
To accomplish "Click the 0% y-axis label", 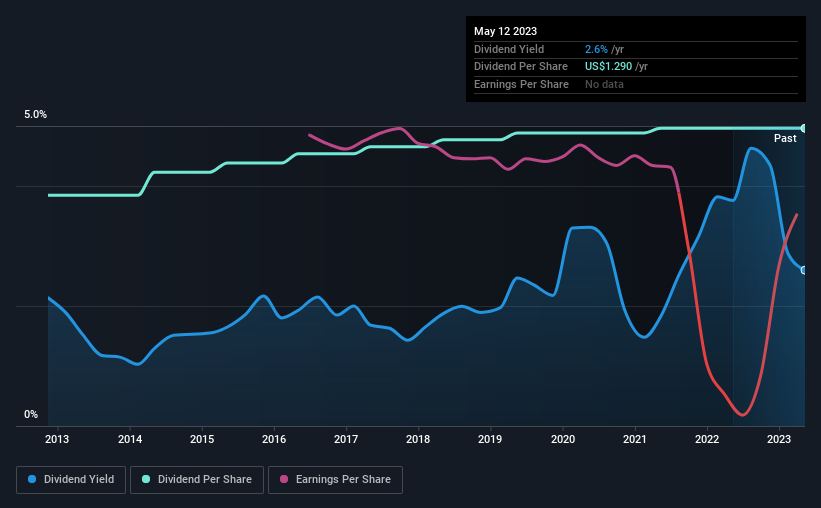I will tap(31, 414).
